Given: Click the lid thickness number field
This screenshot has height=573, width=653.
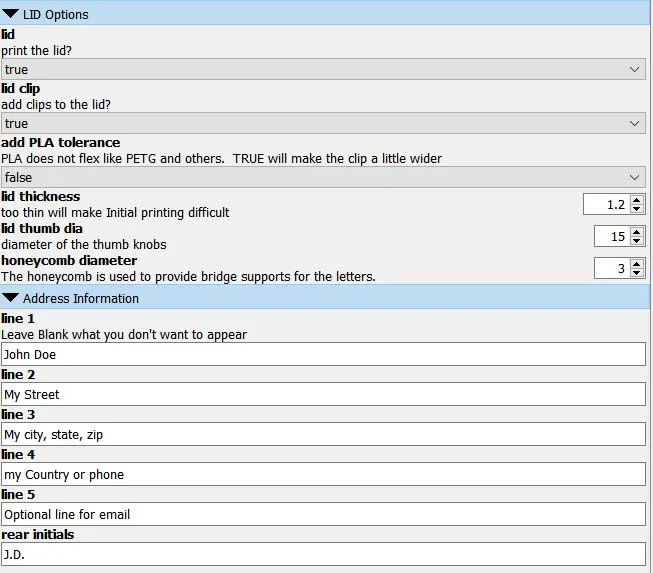Looking at the screenshot, I should (x=606, y=205).
